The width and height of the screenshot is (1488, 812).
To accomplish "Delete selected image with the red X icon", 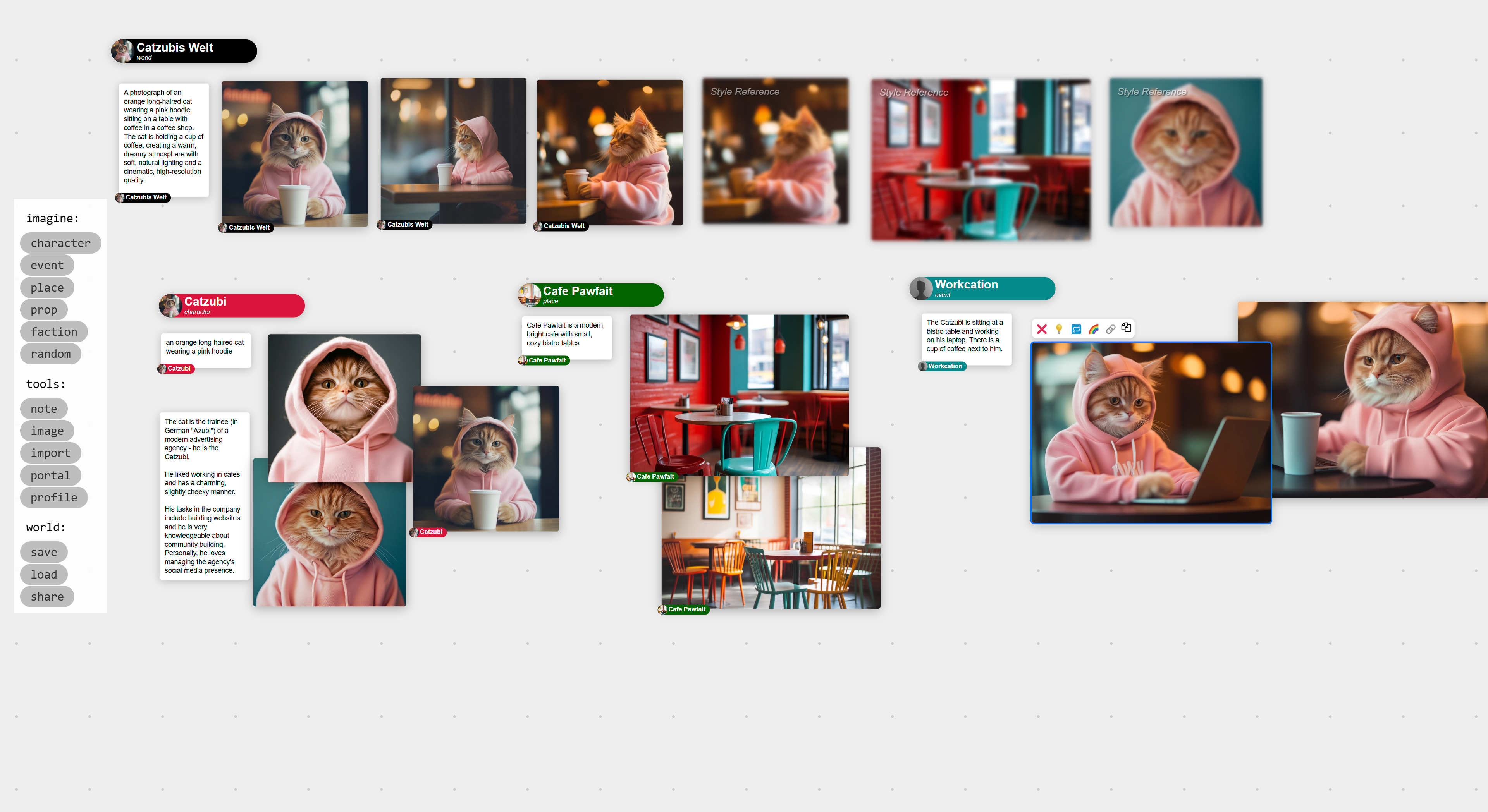I will [1041, 329].
